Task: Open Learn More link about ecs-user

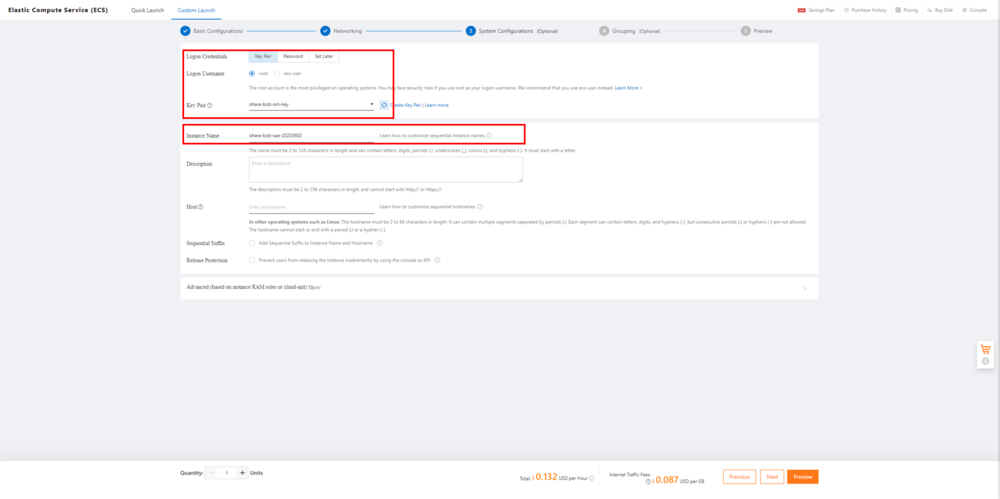Action: (x=628, y=87)
